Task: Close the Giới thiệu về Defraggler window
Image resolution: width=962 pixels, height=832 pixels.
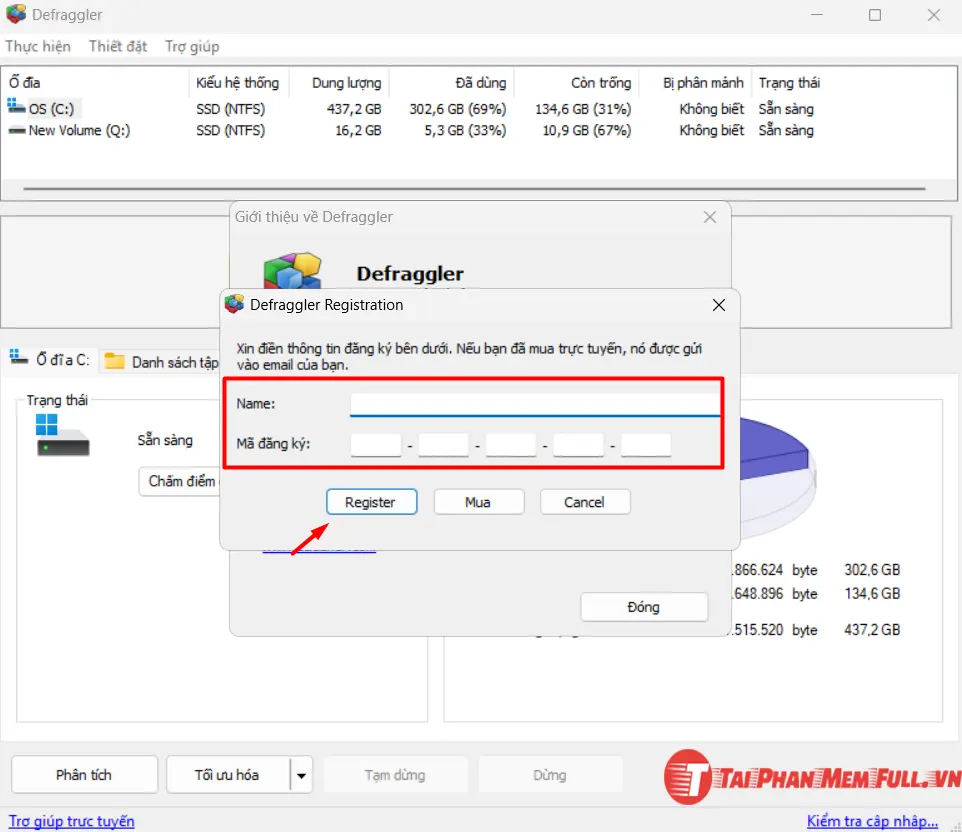Action: tap(710, 217)
